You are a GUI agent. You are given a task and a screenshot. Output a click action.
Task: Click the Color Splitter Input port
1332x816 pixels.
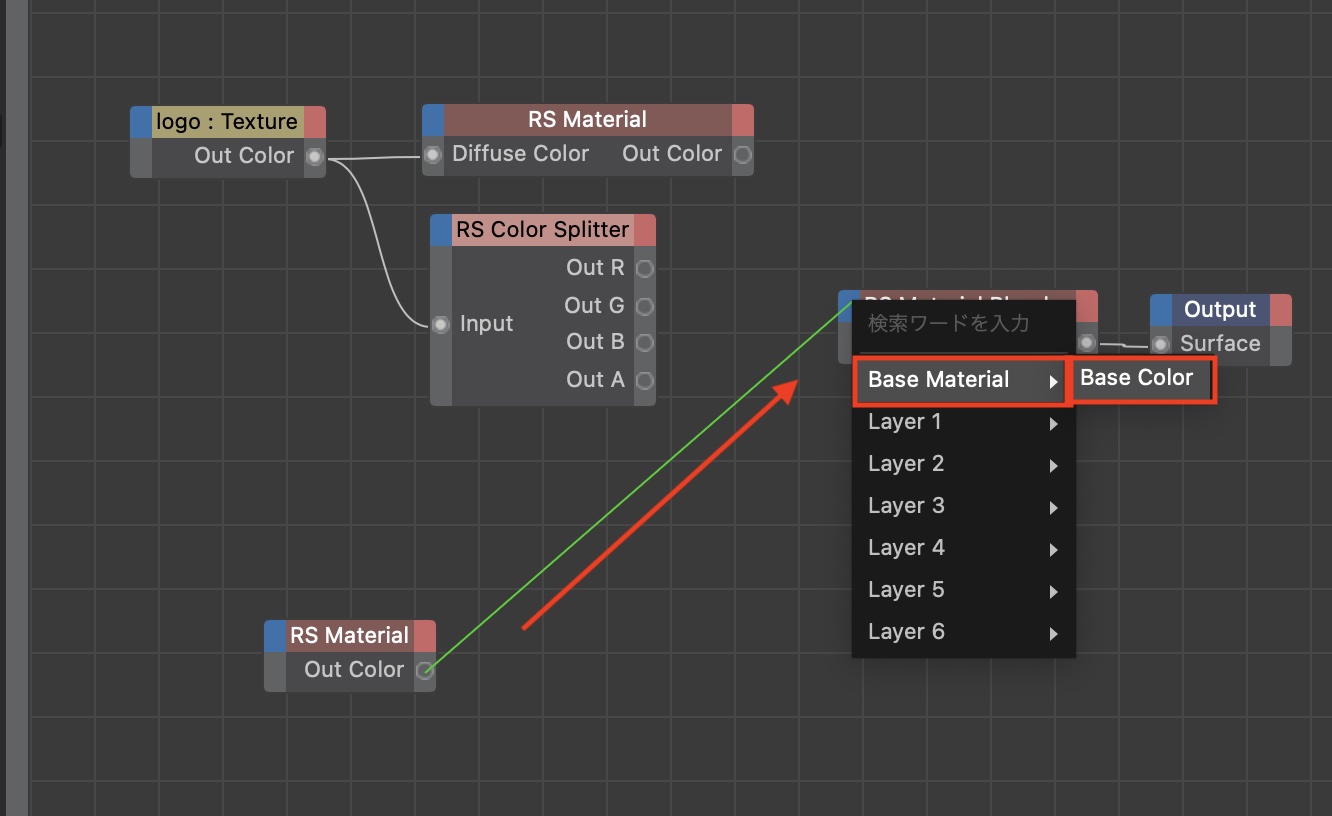tap(441, 325)
